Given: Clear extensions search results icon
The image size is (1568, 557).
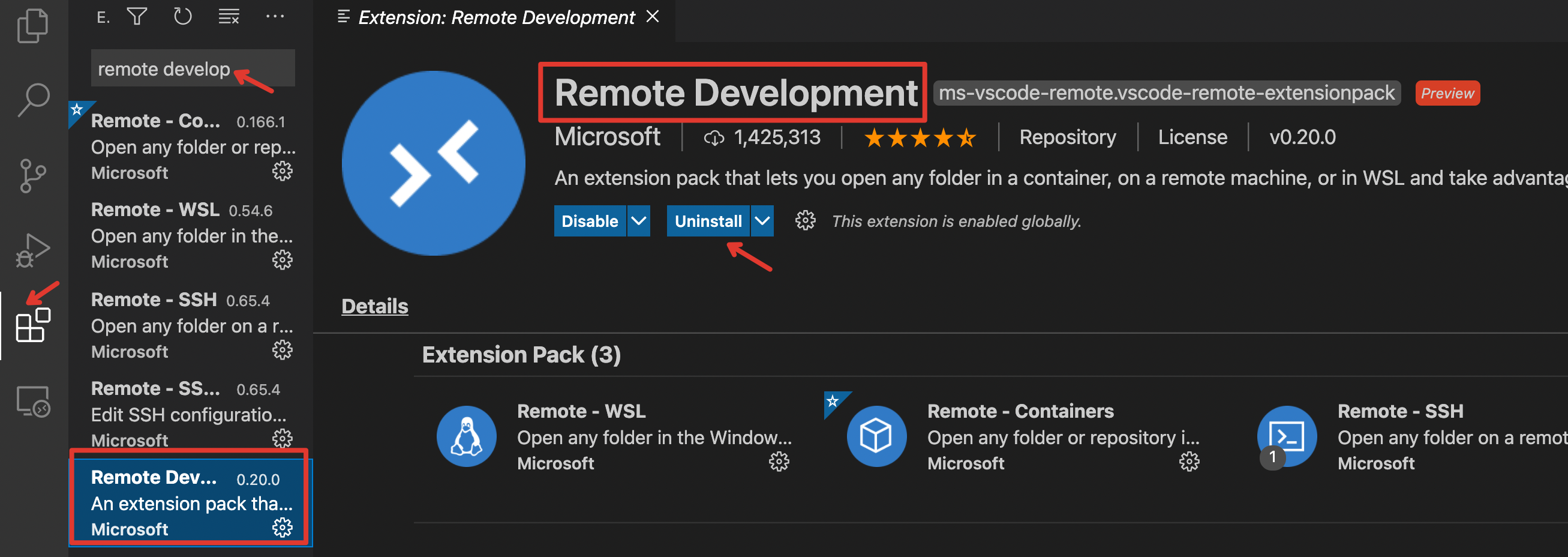Looking at the screenshot, I should tap(229, 16).
